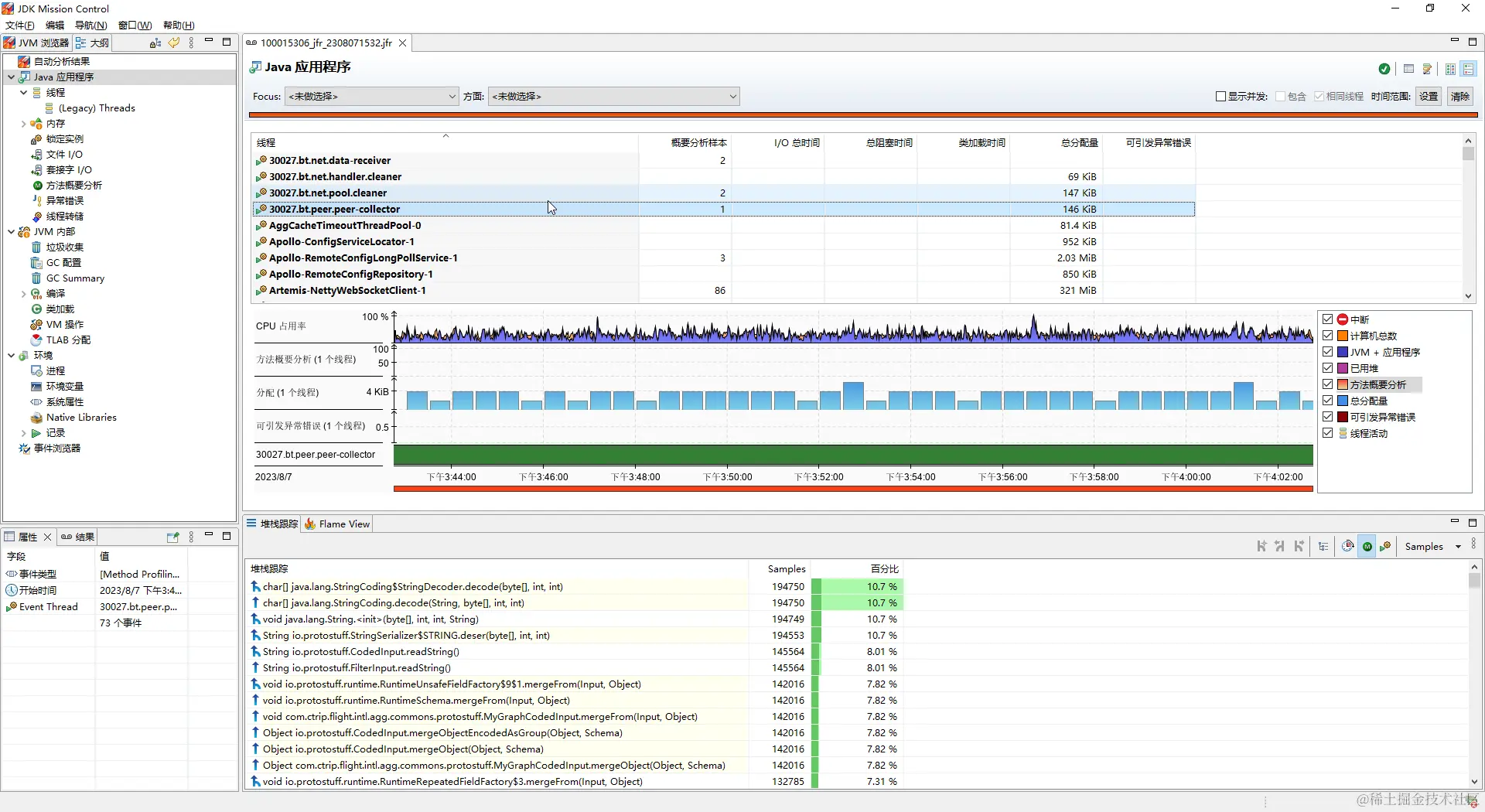
Task: Click the green 30027.bt.peer.peer-collector thread activity bar
Action: point(853,455)
